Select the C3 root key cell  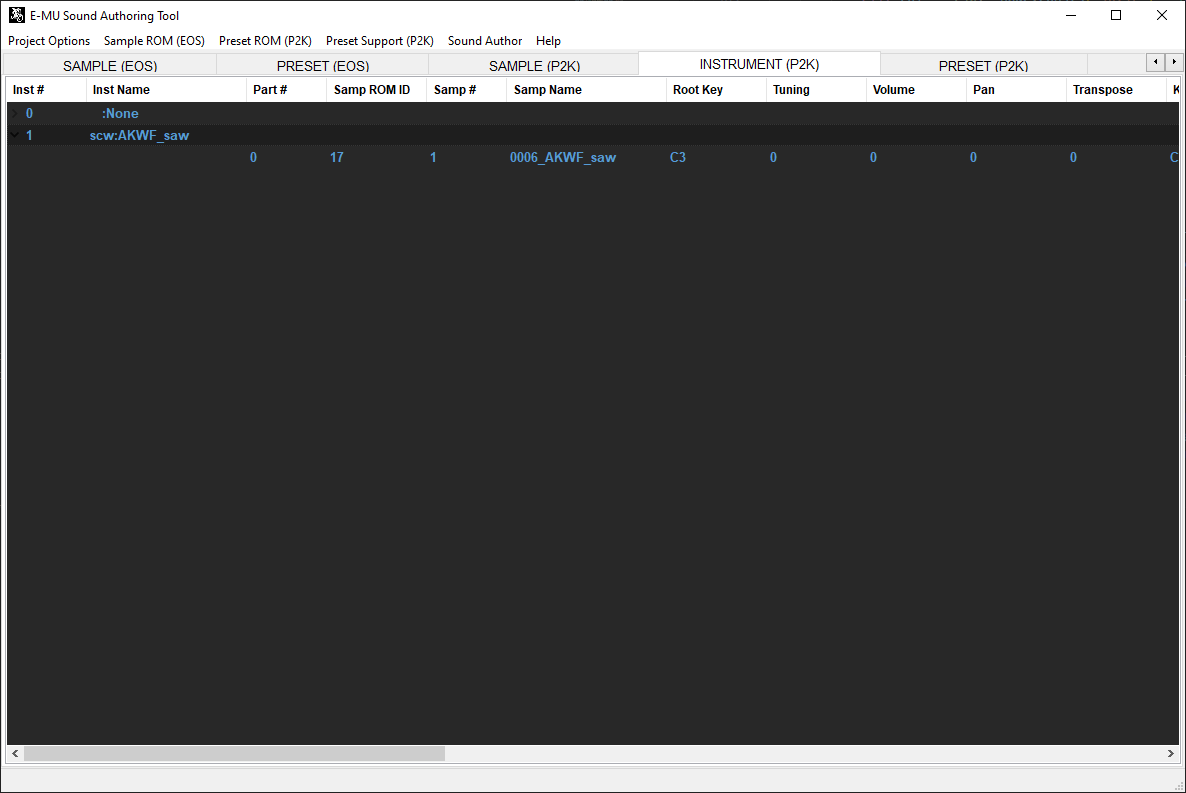[678, 158]
